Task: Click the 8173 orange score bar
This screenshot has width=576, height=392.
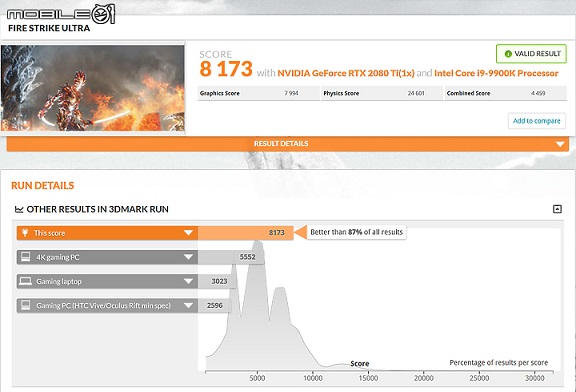Action: 245,233
